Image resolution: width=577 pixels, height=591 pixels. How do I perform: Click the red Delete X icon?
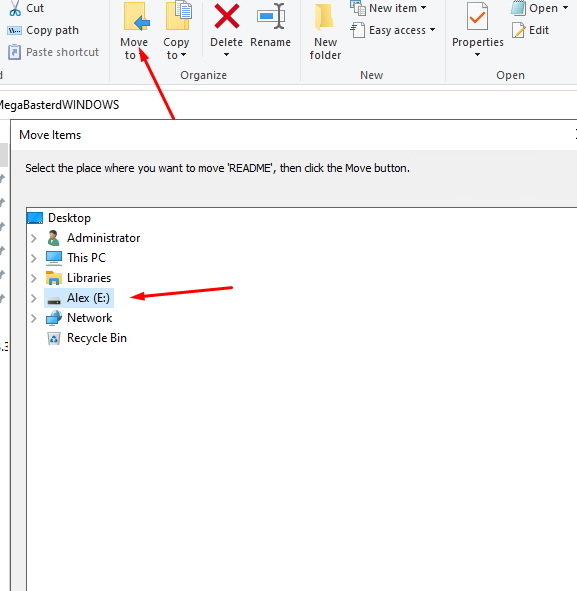click(x=227, y=16)
